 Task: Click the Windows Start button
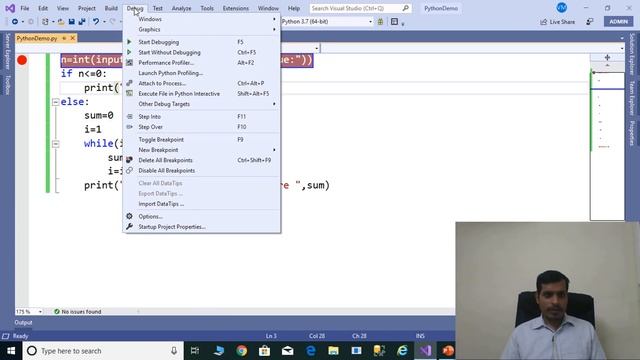click(11, 351)
